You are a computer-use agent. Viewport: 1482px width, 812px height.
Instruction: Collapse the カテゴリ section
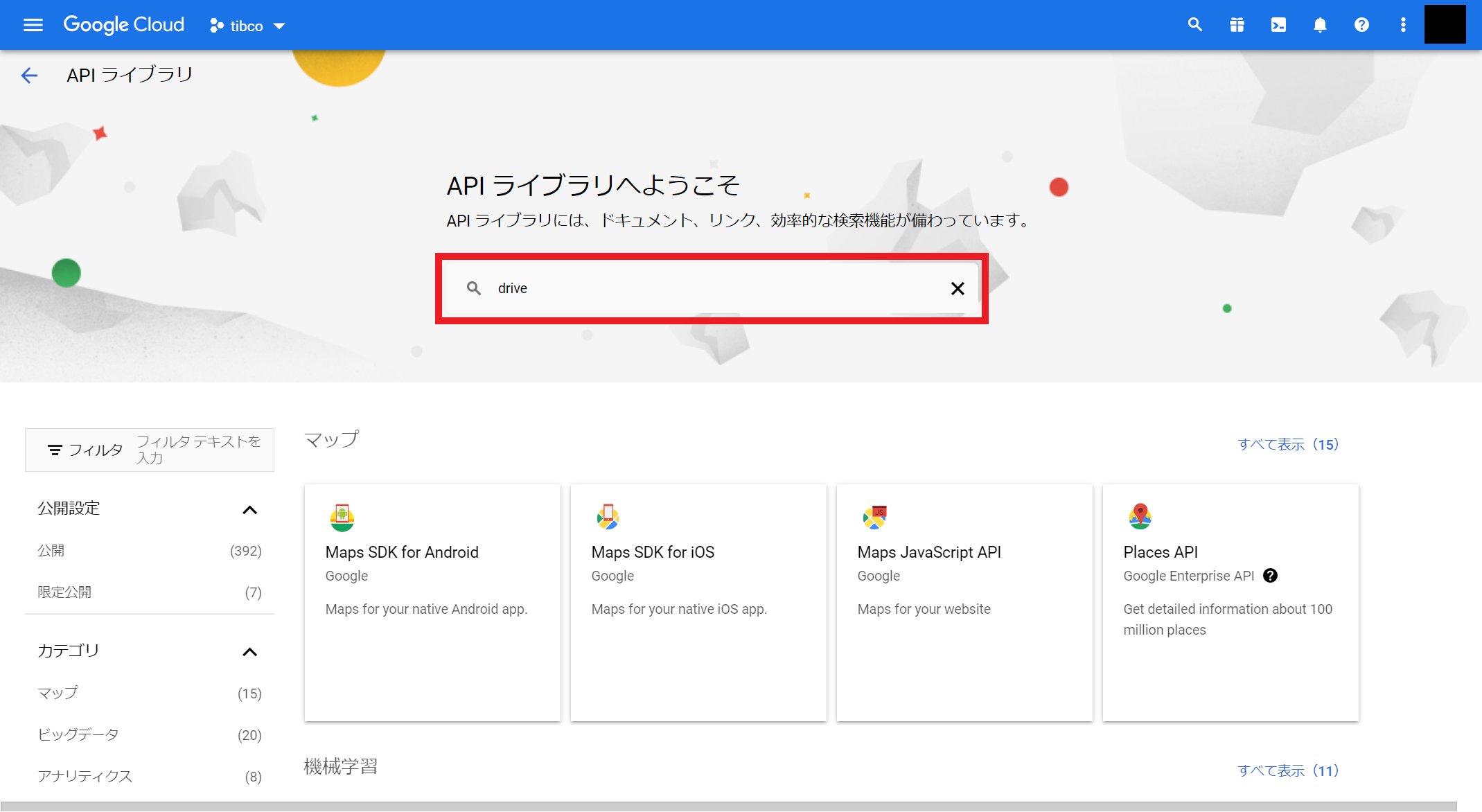click(x=250, y=652)
